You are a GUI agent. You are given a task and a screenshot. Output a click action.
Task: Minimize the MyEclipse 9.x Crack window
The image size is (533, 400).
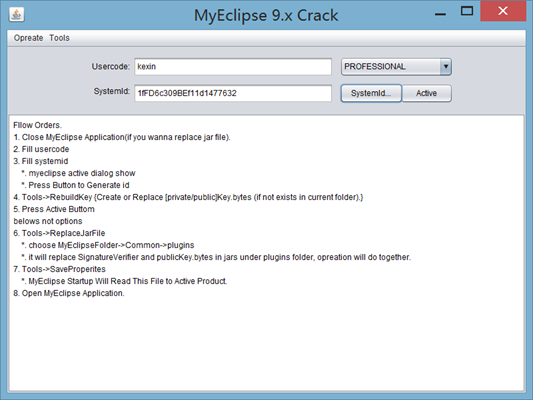pyautogui.click(x=440, y=14)
